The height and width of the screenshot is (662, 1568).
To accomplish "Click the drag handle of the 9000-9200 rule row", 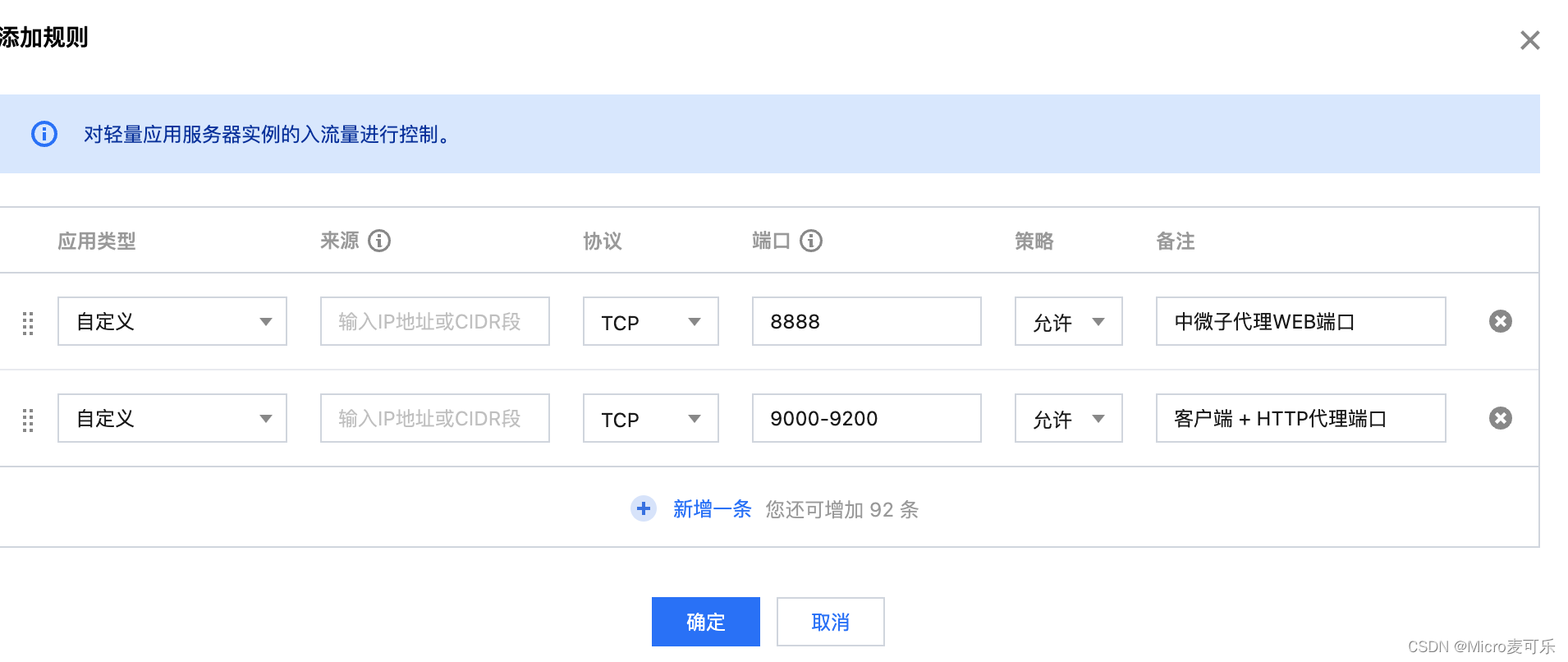I will point(28,420).
